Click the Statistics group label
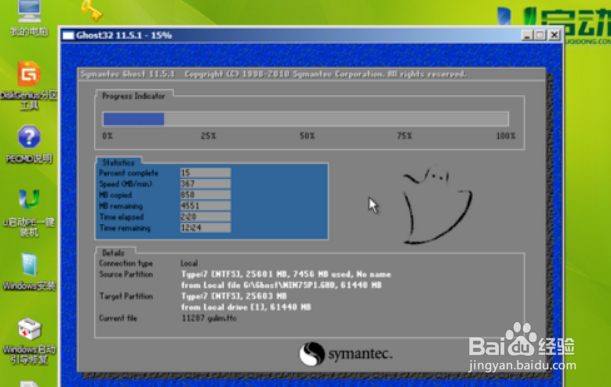 pyautogui.click(x=118, y=163)
